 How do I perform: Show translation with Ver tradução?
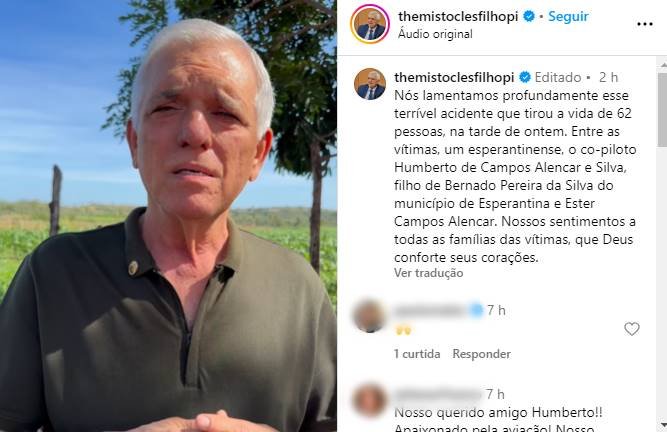(428, 273)
